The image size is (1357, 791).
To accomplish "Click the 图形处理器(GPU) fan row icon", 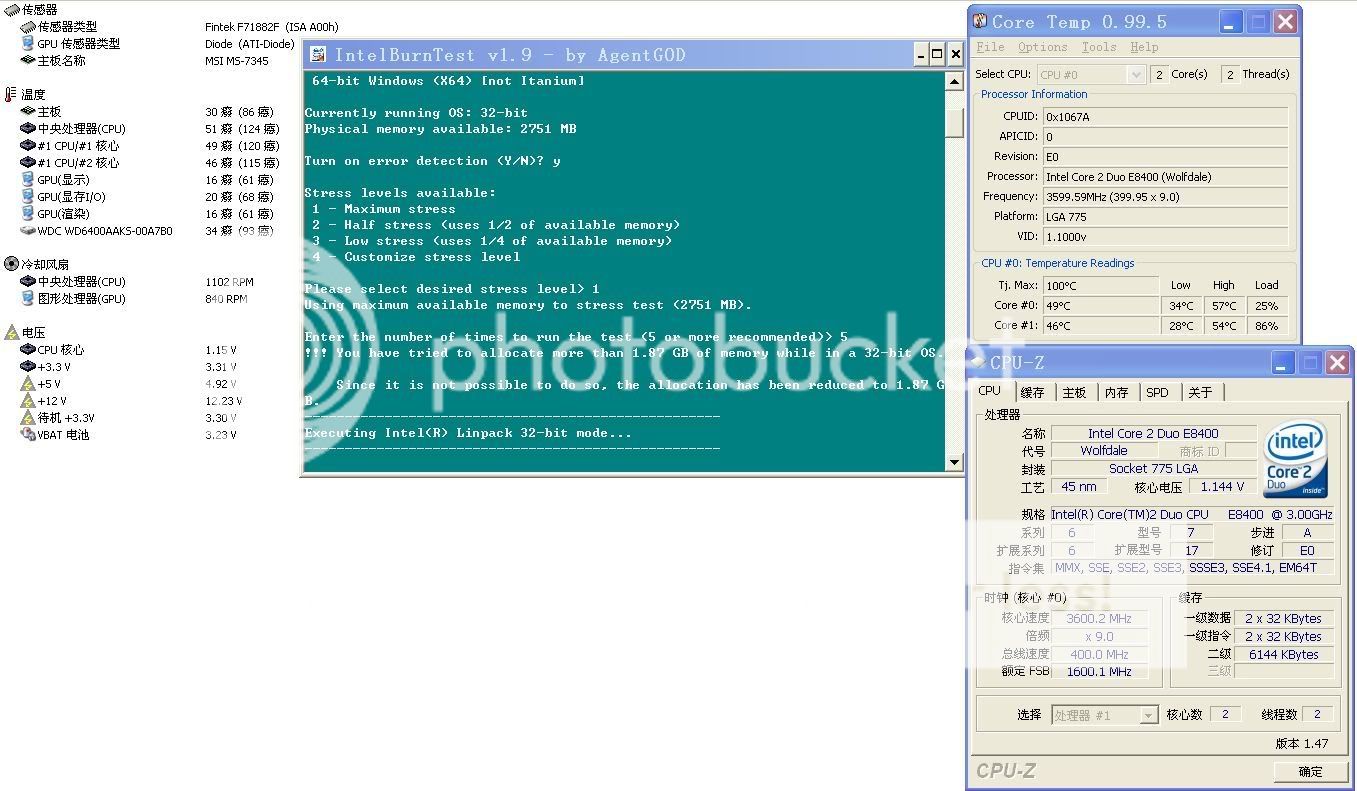I will 28,298.
